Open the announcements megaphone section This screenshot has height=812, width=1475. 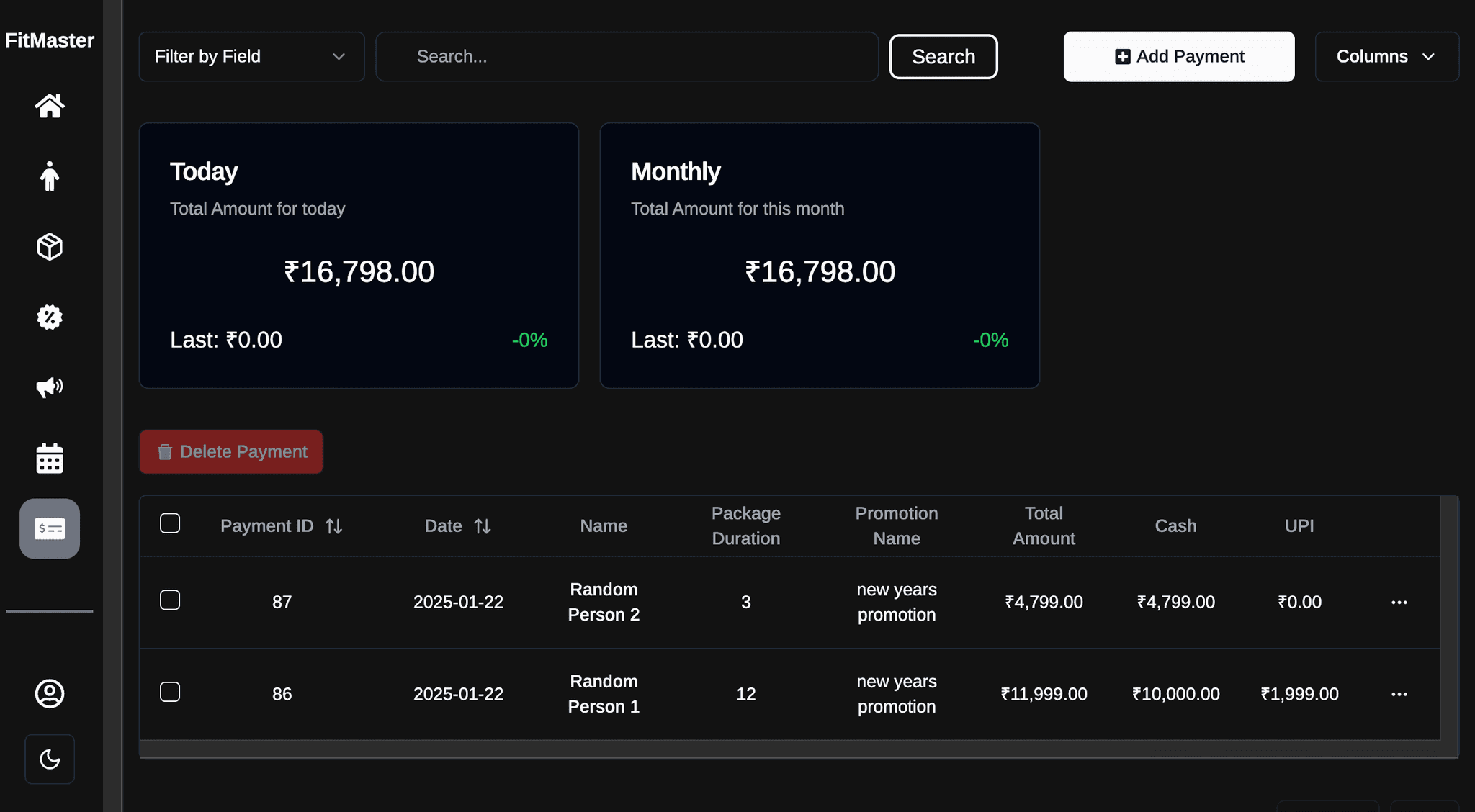point(49,387)
